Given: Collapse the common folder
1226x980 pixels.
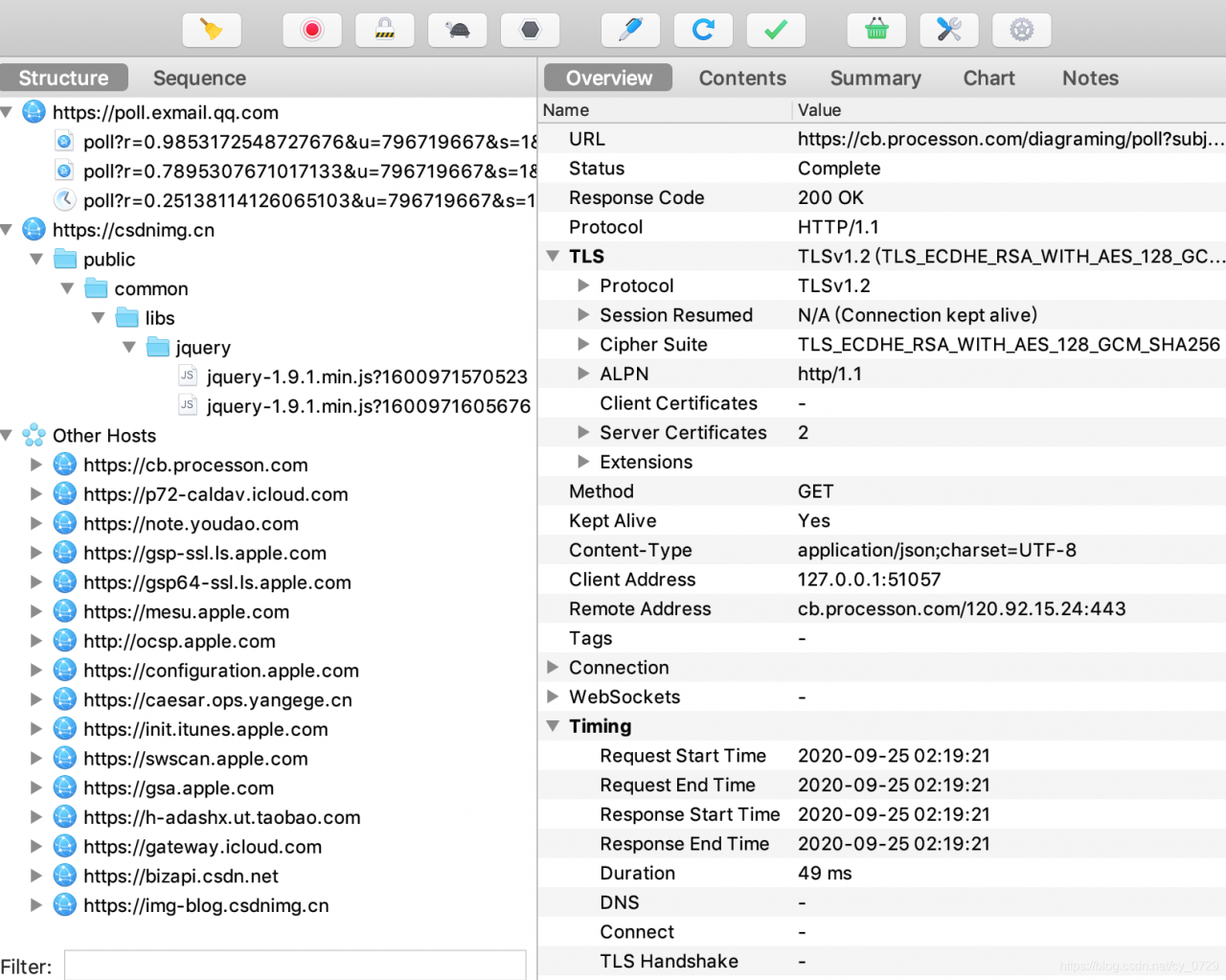Looking at the screenshot, I should 67,288.
